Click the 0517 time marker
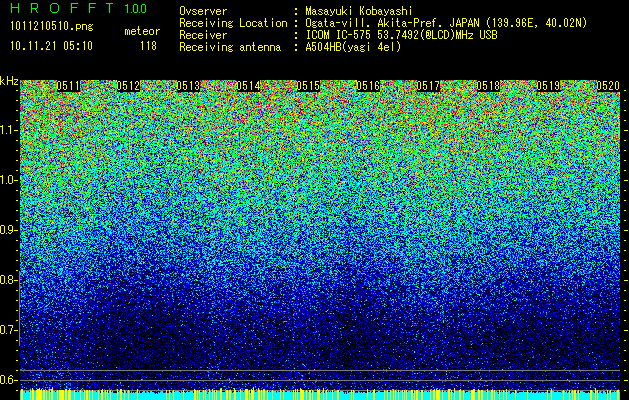This screenshot has height=400, width=629. click(428, 86)
